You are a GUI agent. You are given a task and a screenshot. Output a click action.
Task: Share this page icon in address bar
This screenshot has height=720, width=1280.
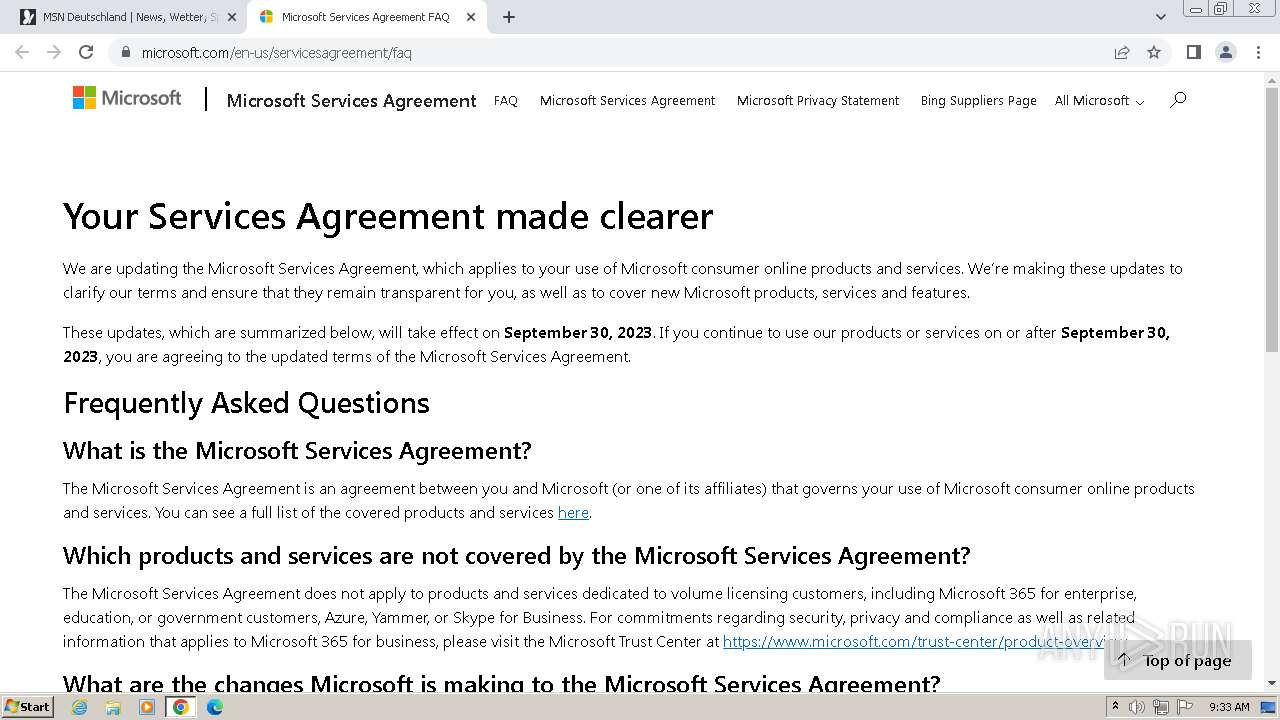point(1122,53)
